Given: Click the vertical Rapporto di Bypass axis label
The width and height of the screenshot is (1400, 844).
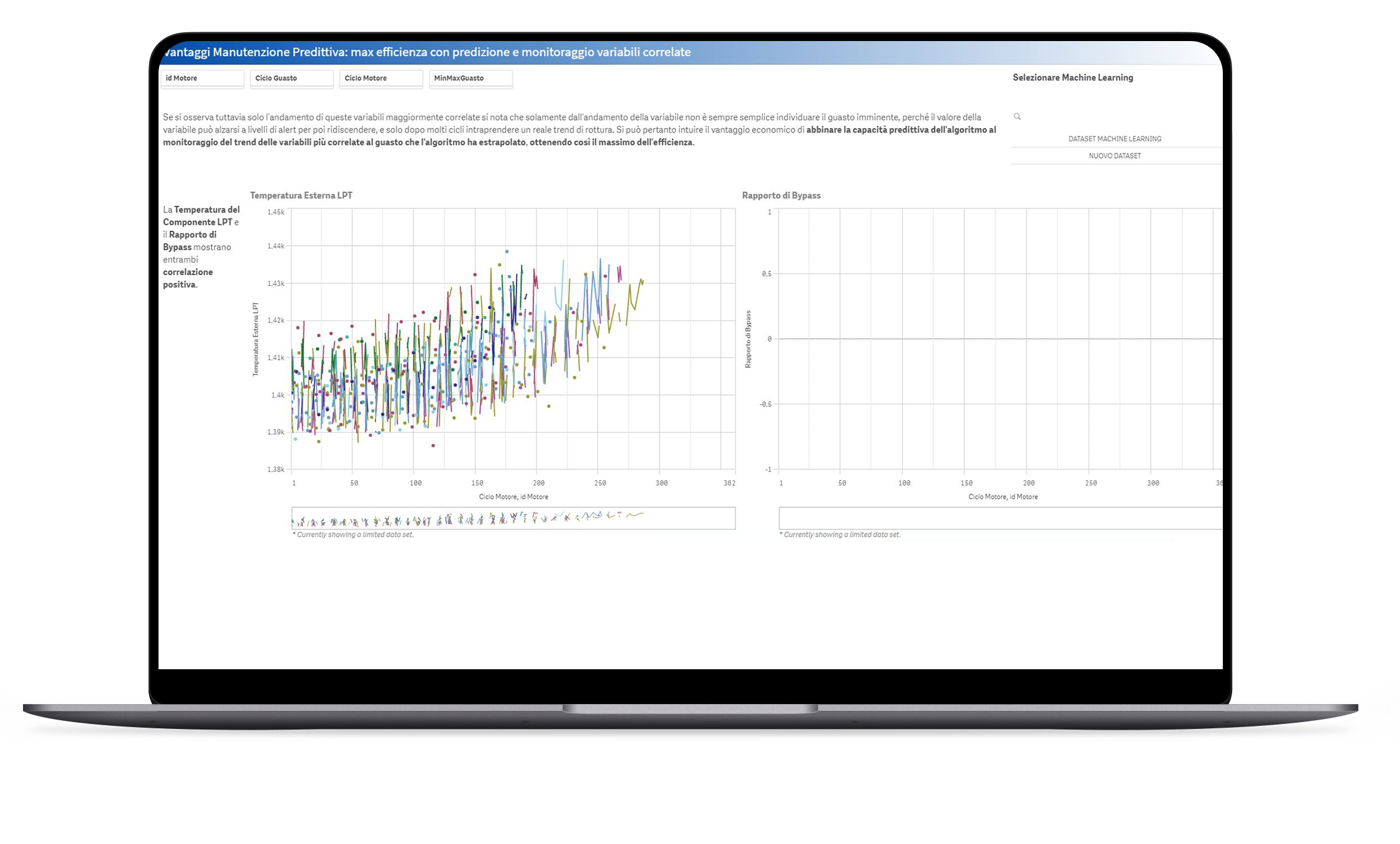Looking at the screenshot, I should 748,339.
